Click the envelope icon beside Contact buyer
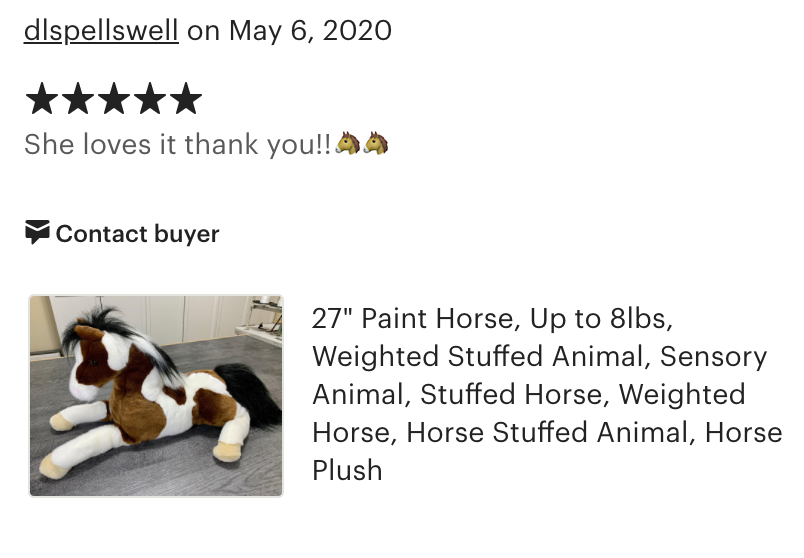 pyautogui.click(x=37, y=233)
